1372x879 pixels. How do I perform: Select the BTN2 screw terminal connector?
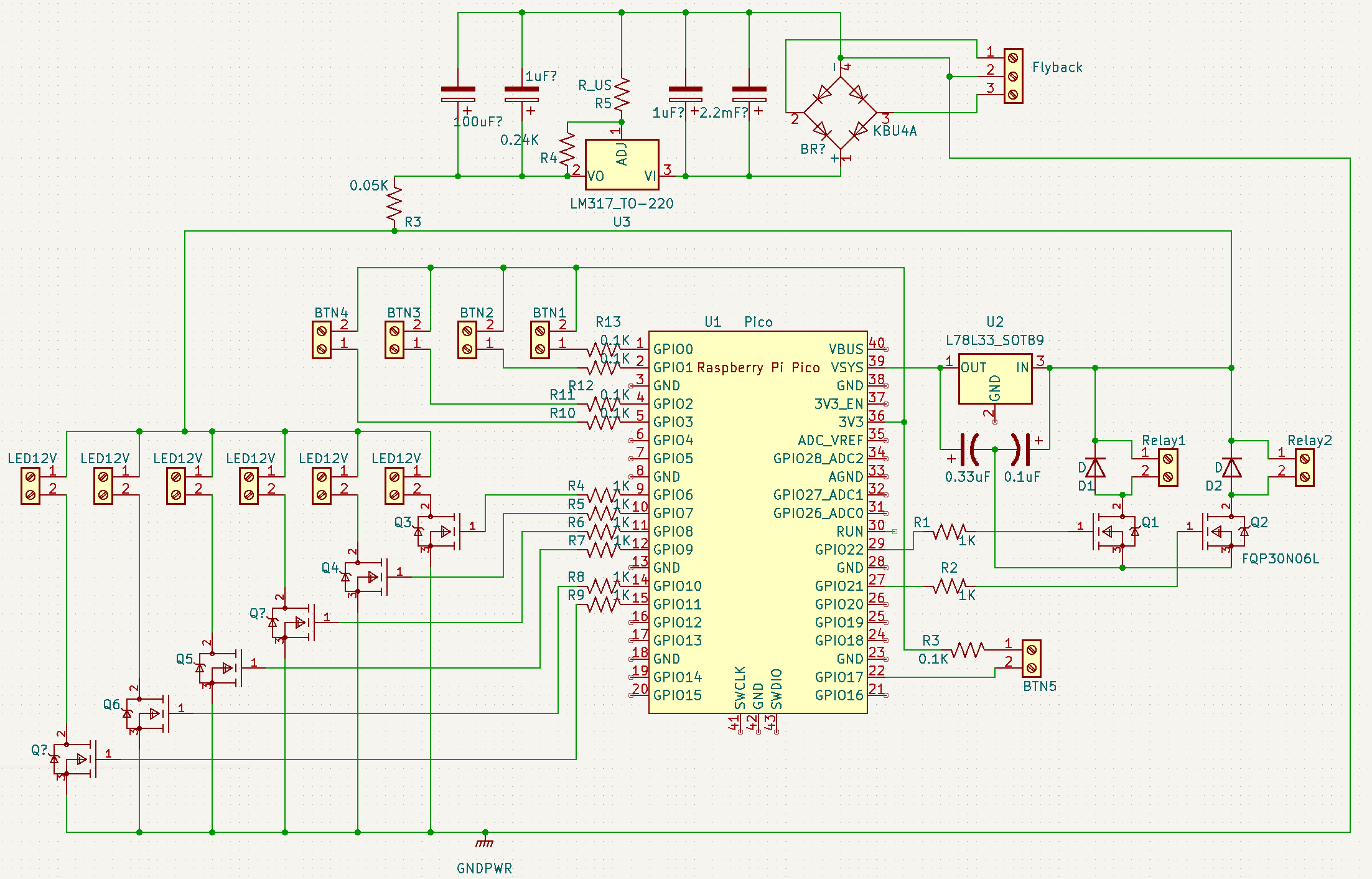[x=467, y=340]
